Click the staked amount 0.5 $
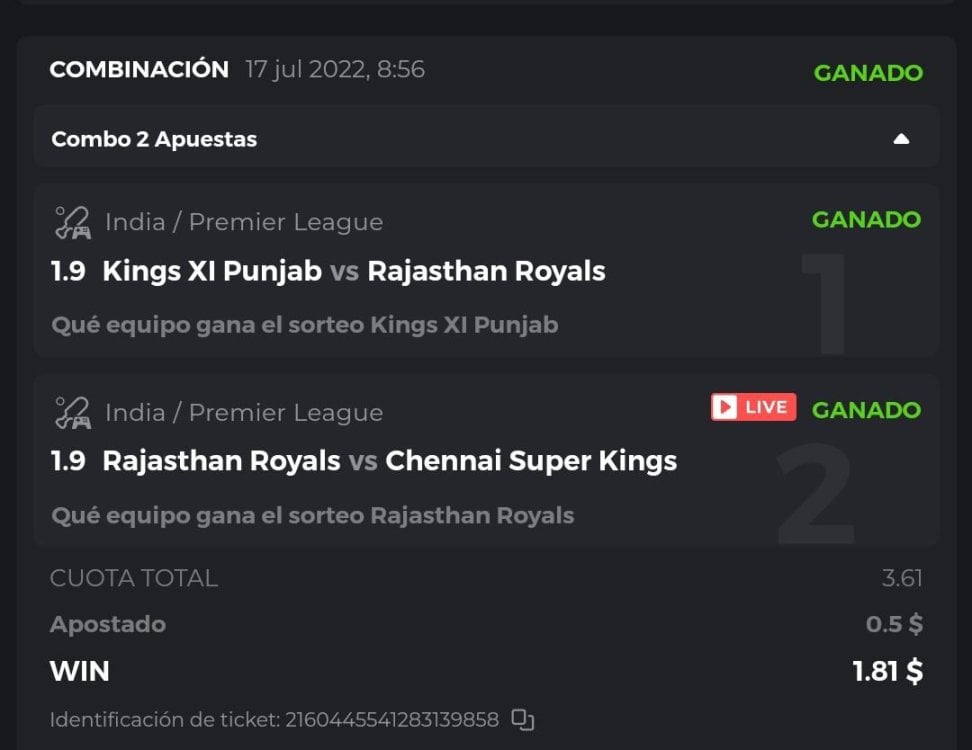The width and height of the screenshot is (972, 750). pyautogui.click(x=894, y=625)
